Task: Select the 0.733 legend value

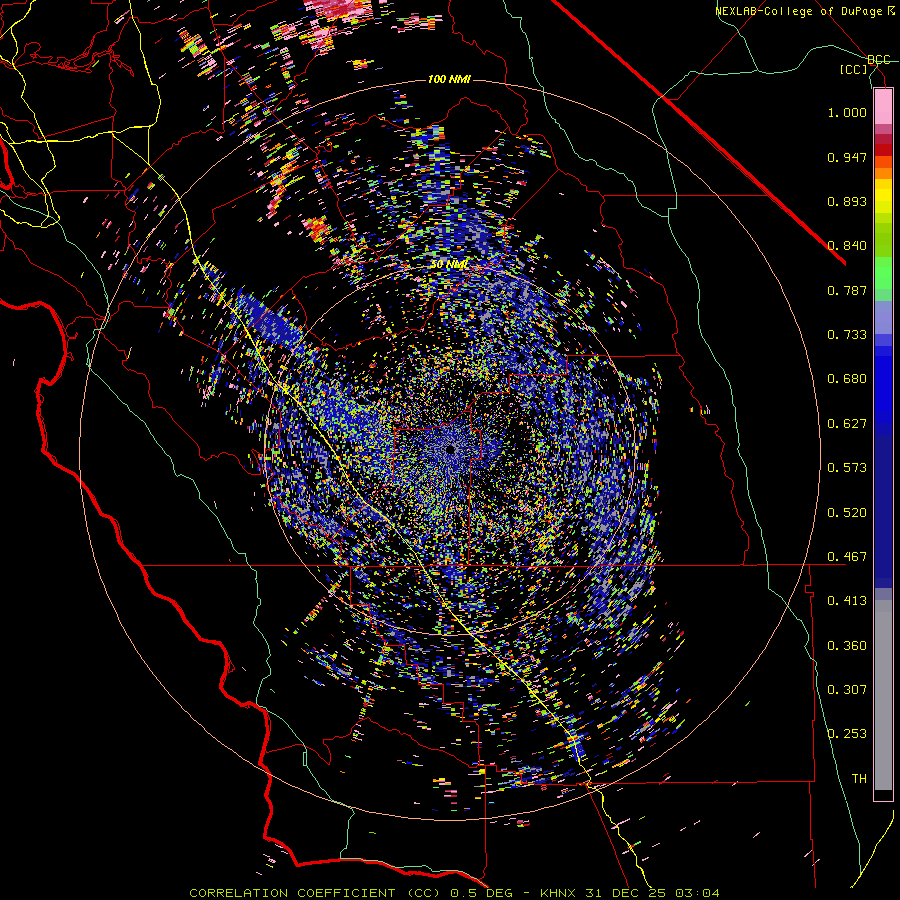Action: pos(847,335)
